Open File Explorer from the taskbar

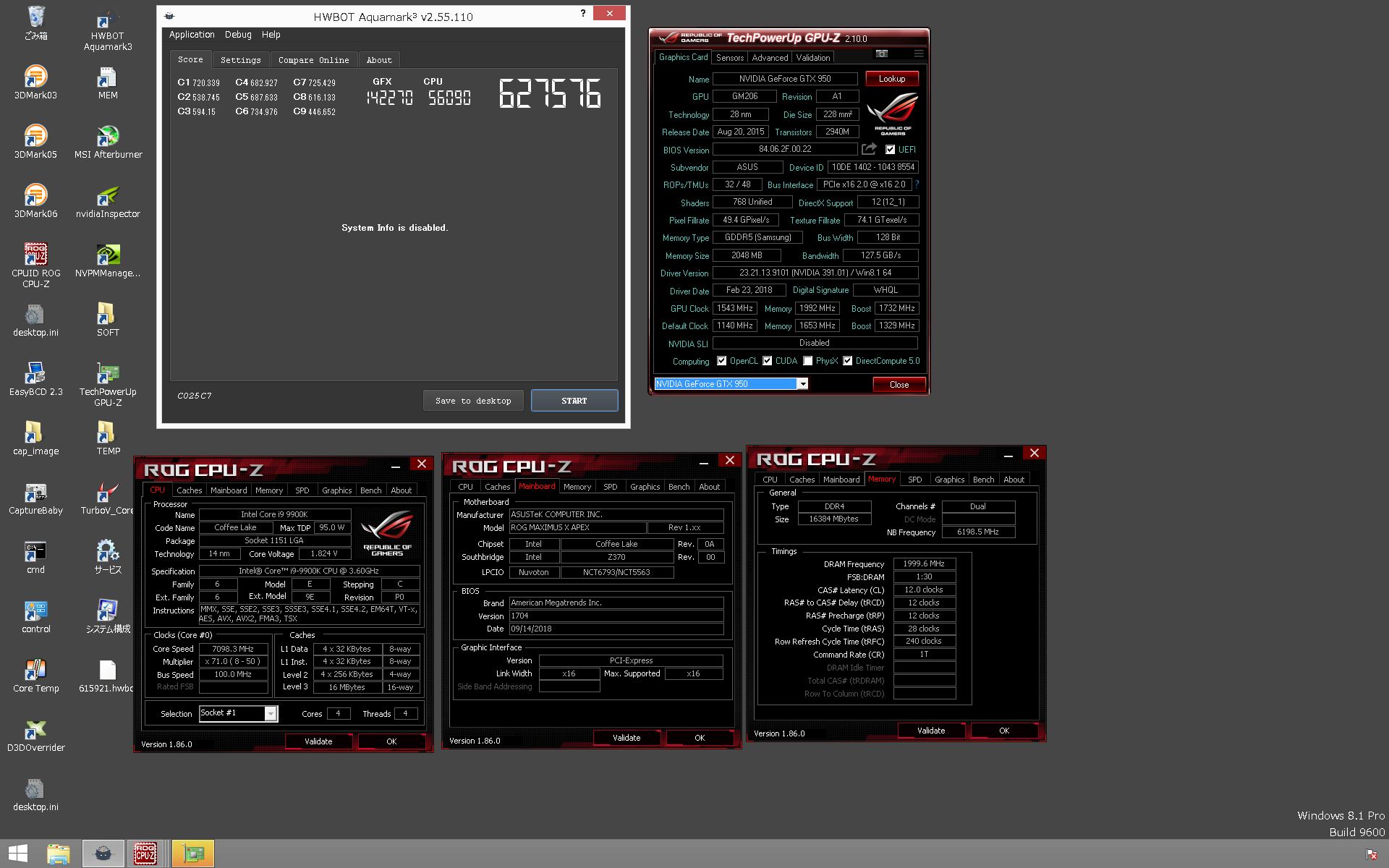(x=59, y=854)
